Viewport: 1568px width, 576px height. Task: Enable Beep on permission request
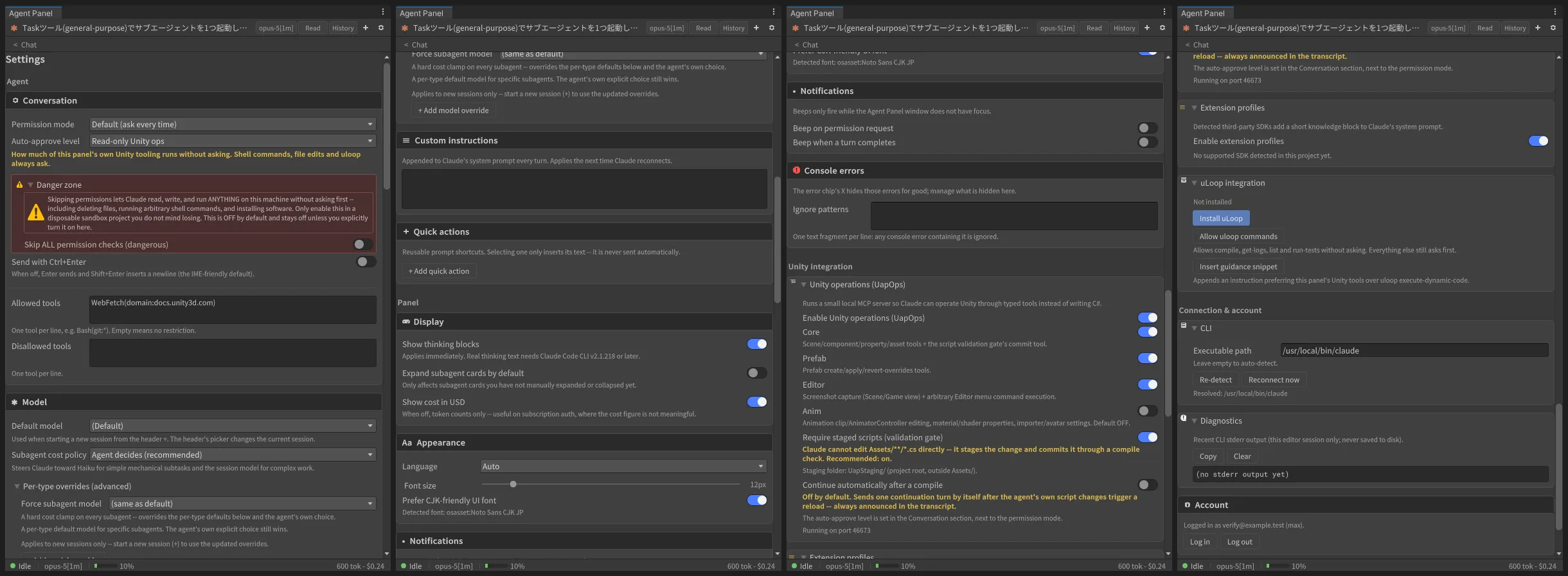[1147, 128]
